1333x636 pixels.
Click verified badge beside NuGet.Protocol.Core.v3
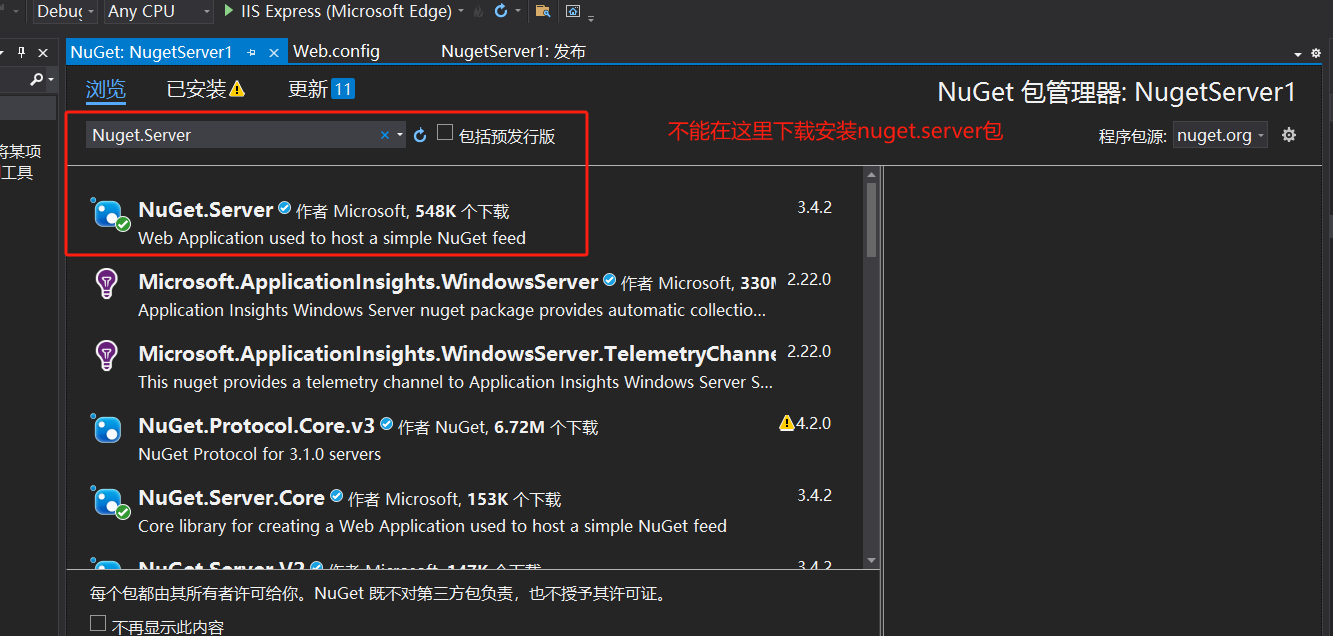(386, 424)
